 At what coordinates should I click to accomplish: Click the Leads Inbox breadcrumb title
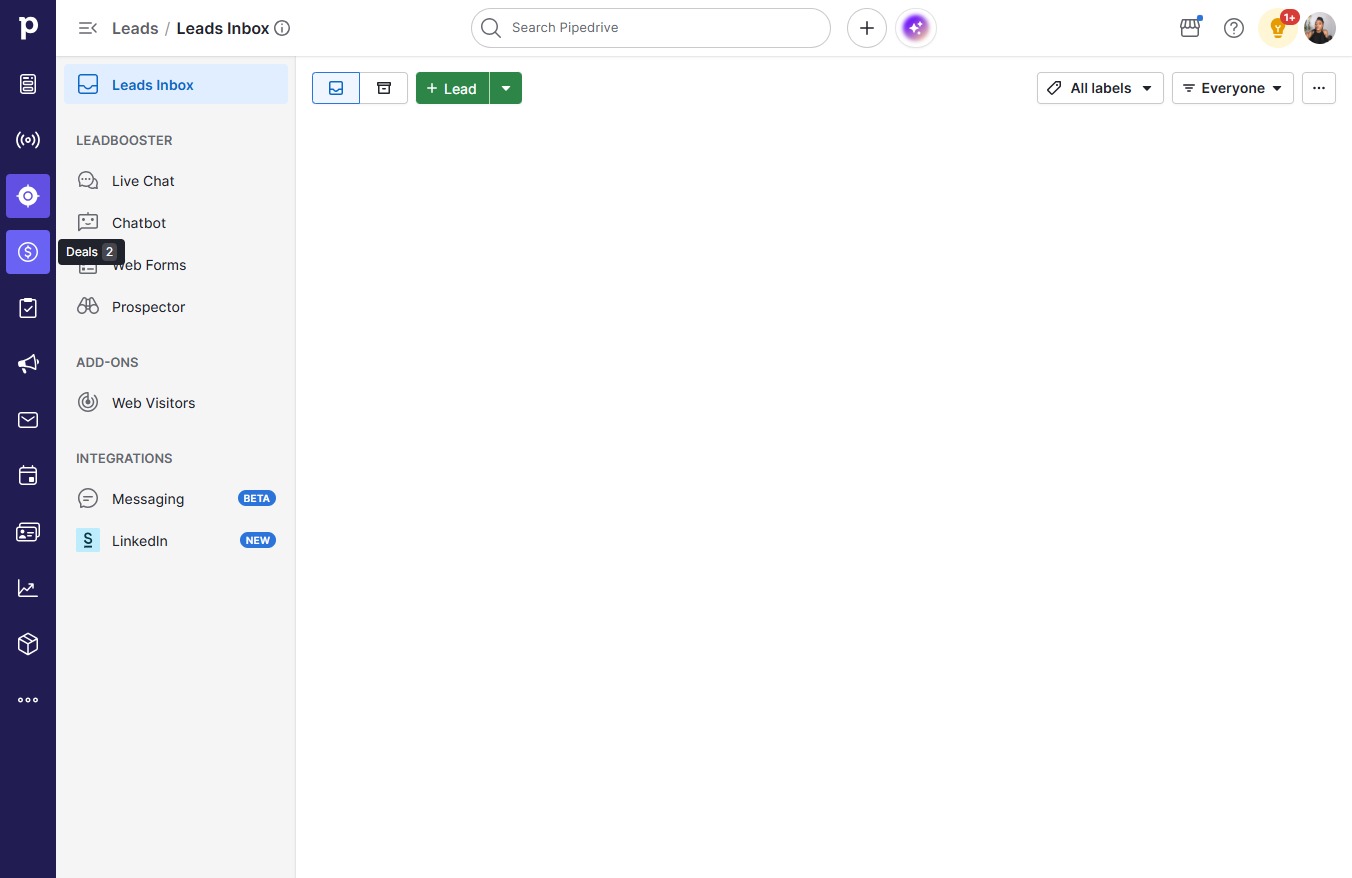point(223,28)
